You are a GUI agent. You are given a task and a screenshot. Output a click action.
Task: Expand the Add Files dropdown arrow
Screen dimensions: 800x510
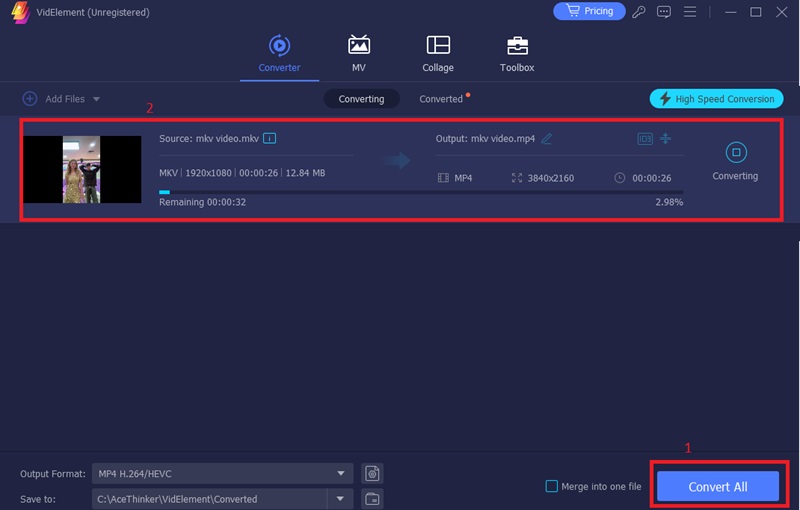click(96, 99)
